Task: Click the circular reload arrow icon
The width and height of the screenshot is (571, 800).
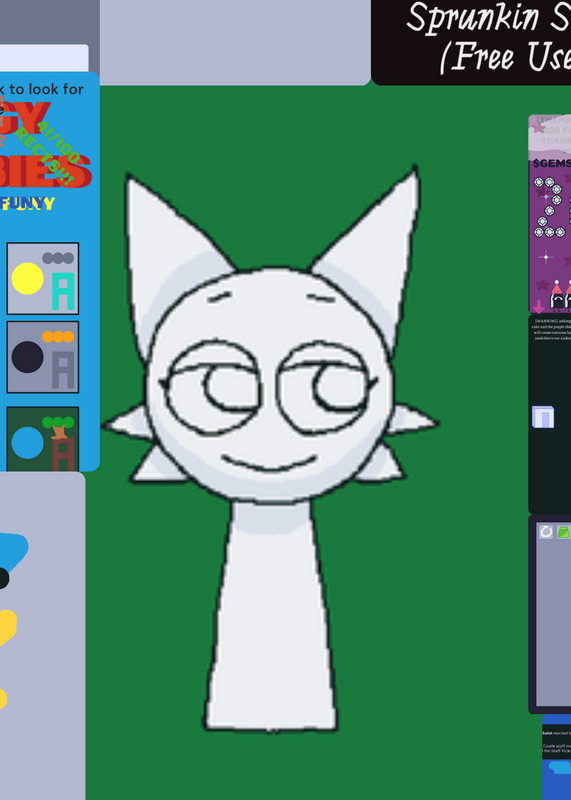Action: (x=546, y=532)
